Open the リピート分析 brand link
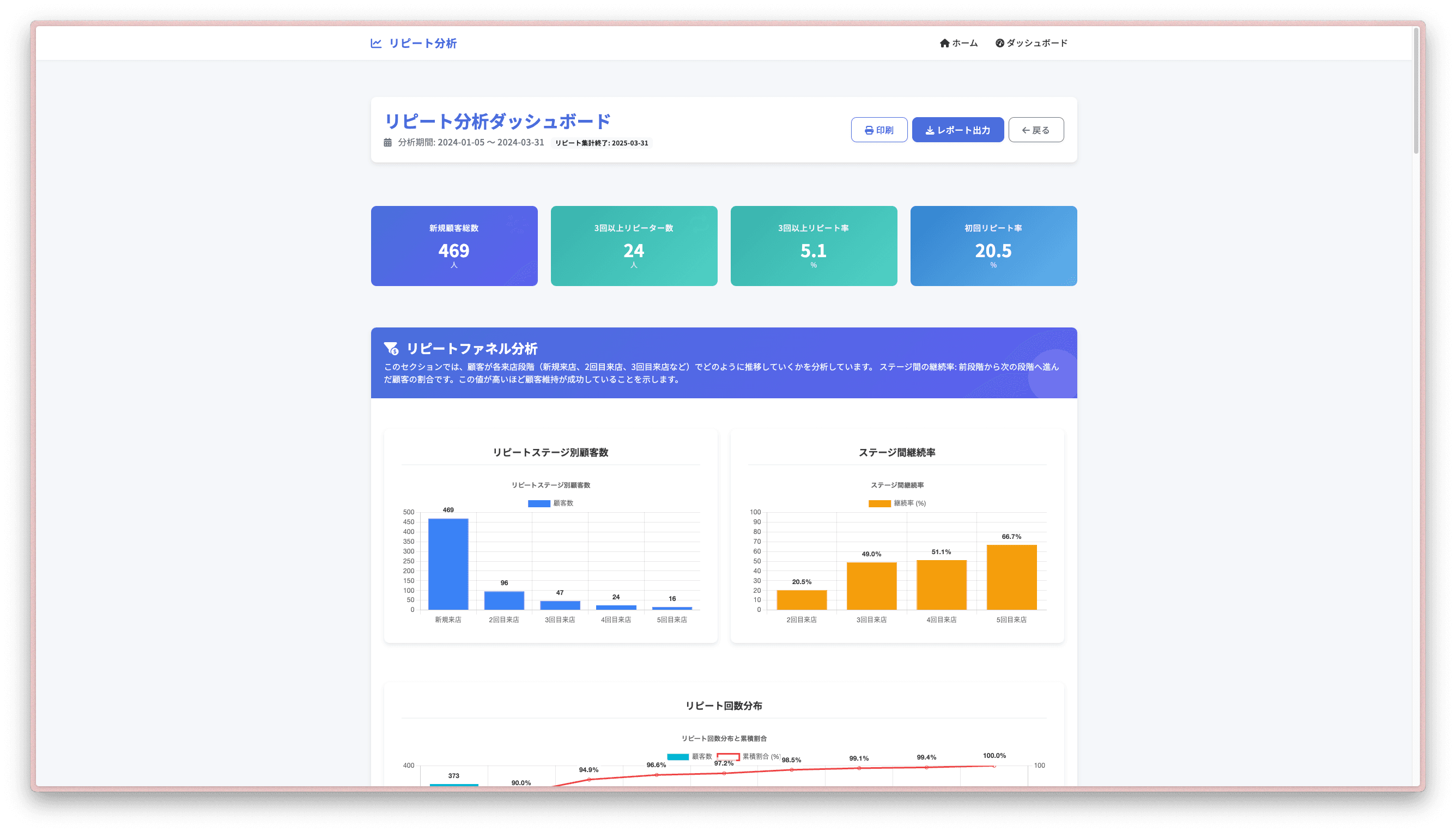The image size is (1456, 832). [414, 44]
